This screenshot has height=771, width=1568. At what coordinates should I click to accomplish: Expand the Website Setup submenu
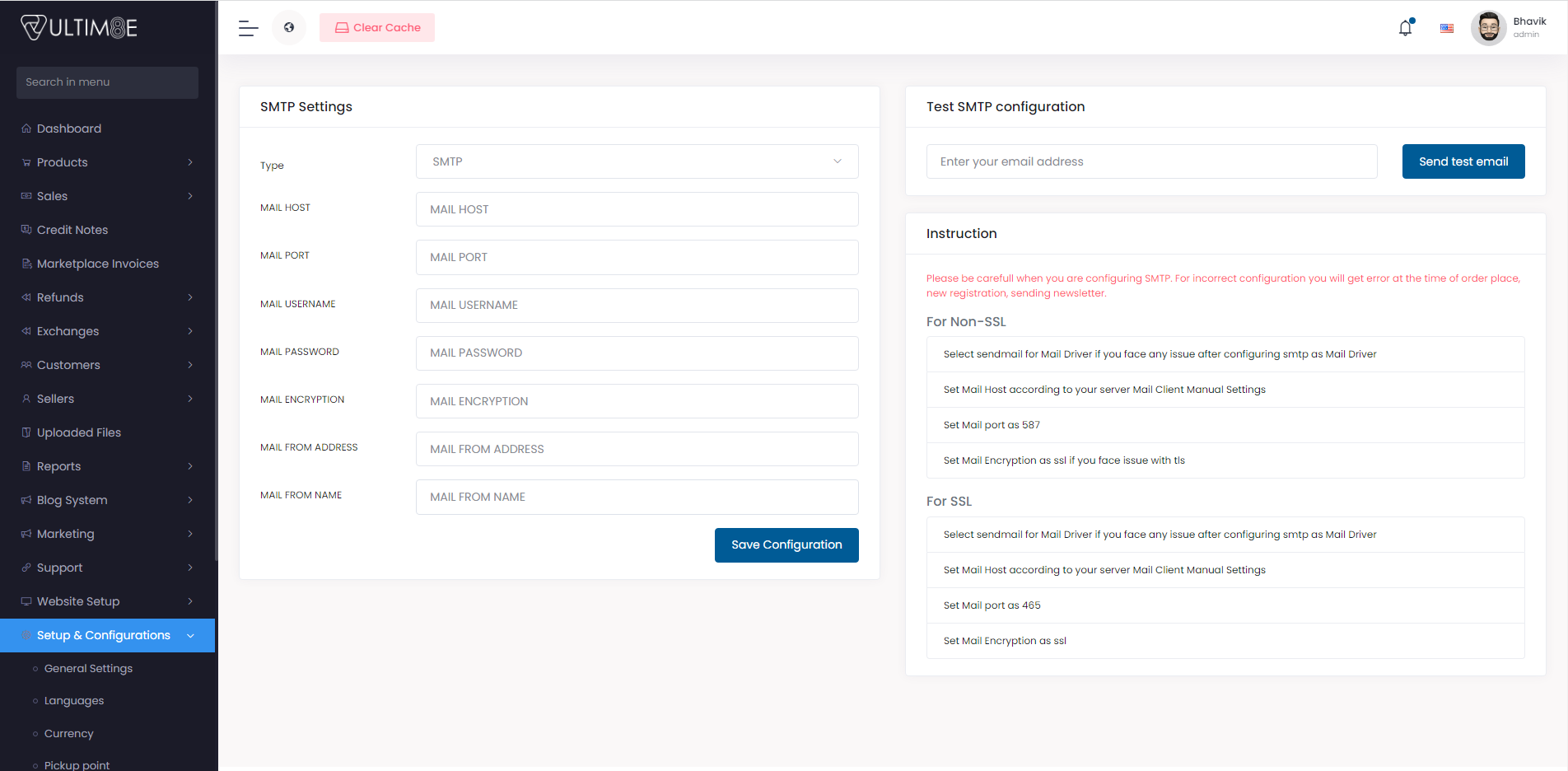(x=77, y=601)
